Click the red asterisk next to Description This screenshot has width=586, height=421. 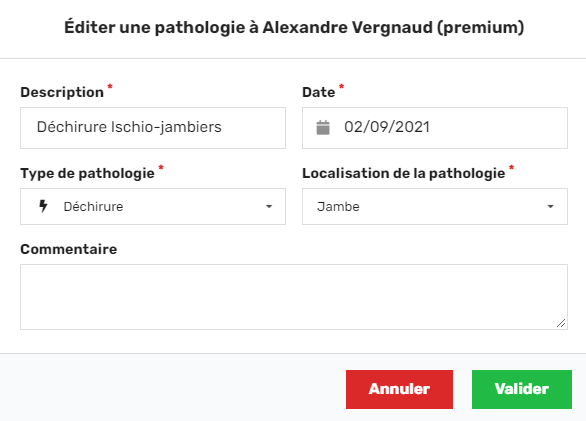tap(110, 87)
